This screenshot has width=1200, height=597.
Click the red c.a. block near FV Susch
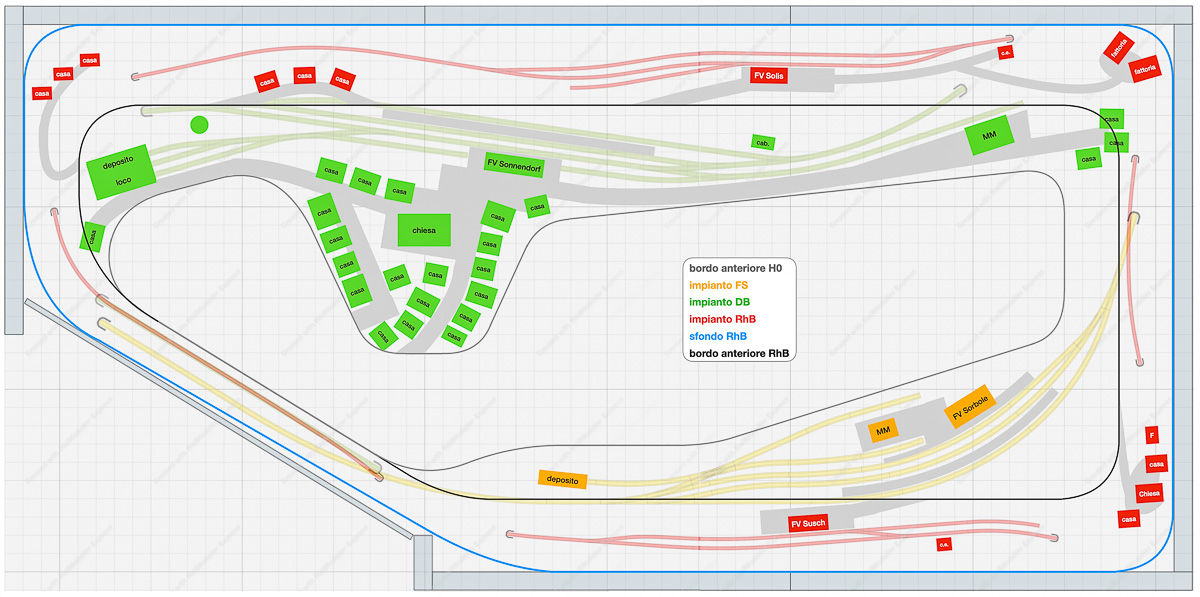pos(943,545)
